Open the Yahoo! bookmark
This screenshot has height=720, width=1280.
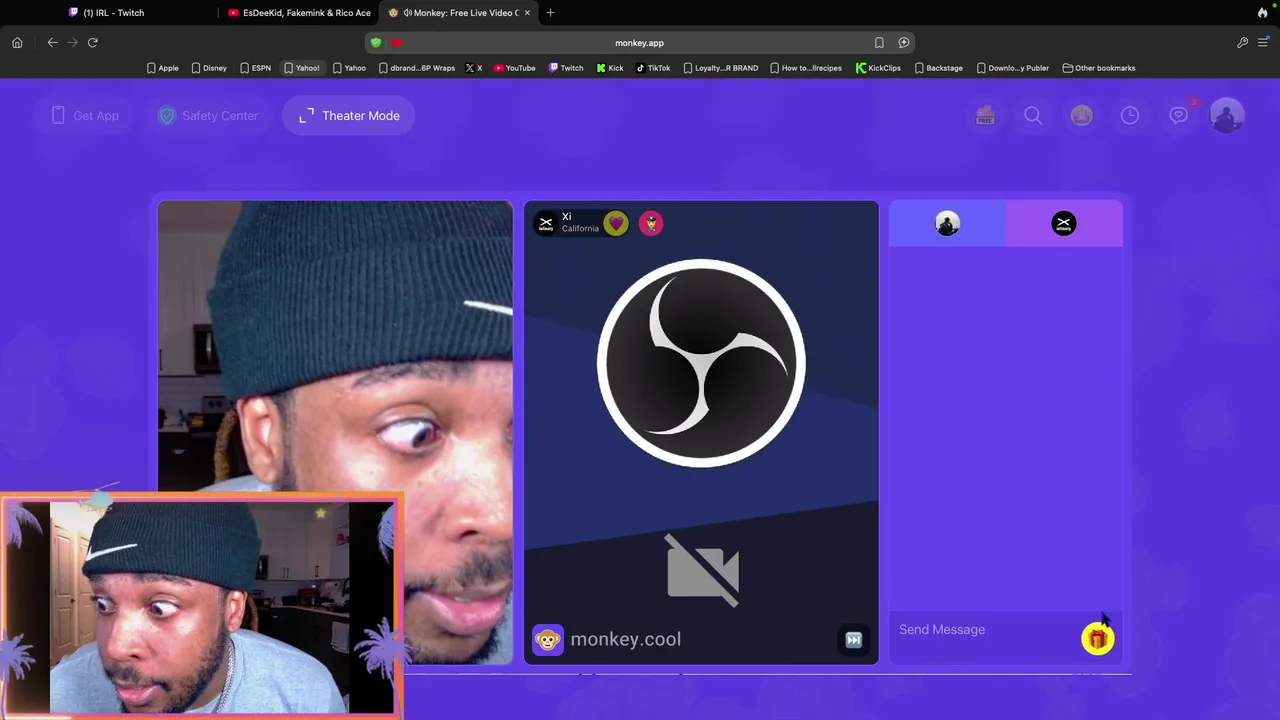pos(302,68)
